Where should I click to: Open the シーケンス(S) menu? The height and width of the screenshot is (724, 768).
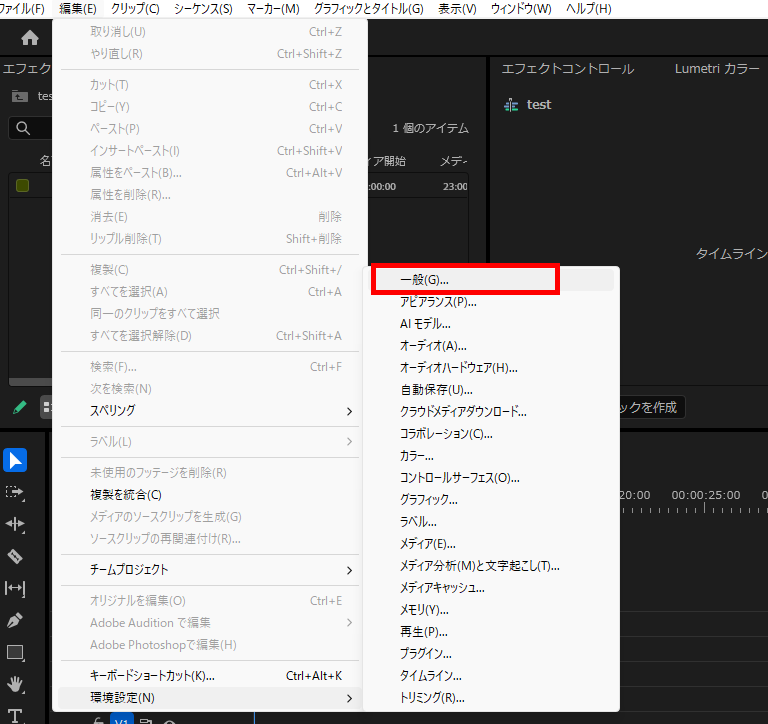203,9
